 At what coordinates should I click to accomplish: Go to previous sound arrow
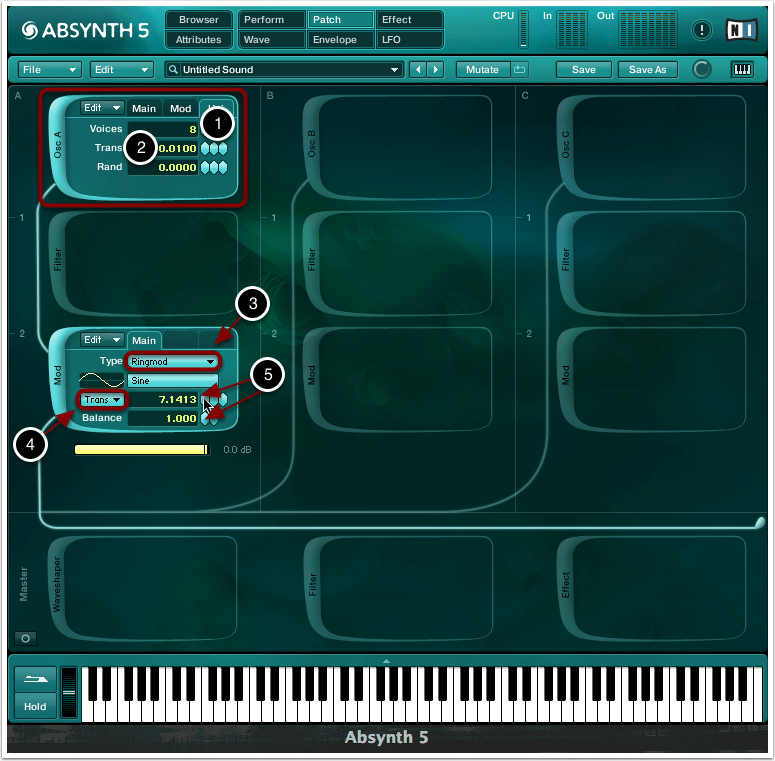point(418,70)
